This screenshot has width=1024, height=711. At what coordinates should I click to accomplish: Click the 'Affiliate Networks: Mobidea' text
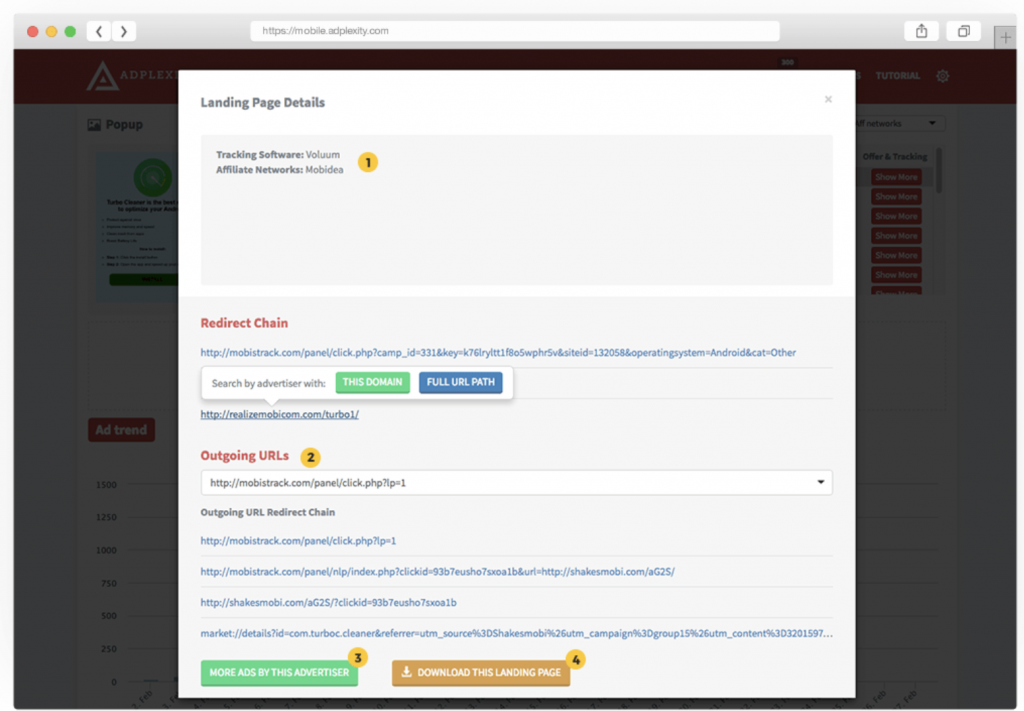tap(280, 170)
